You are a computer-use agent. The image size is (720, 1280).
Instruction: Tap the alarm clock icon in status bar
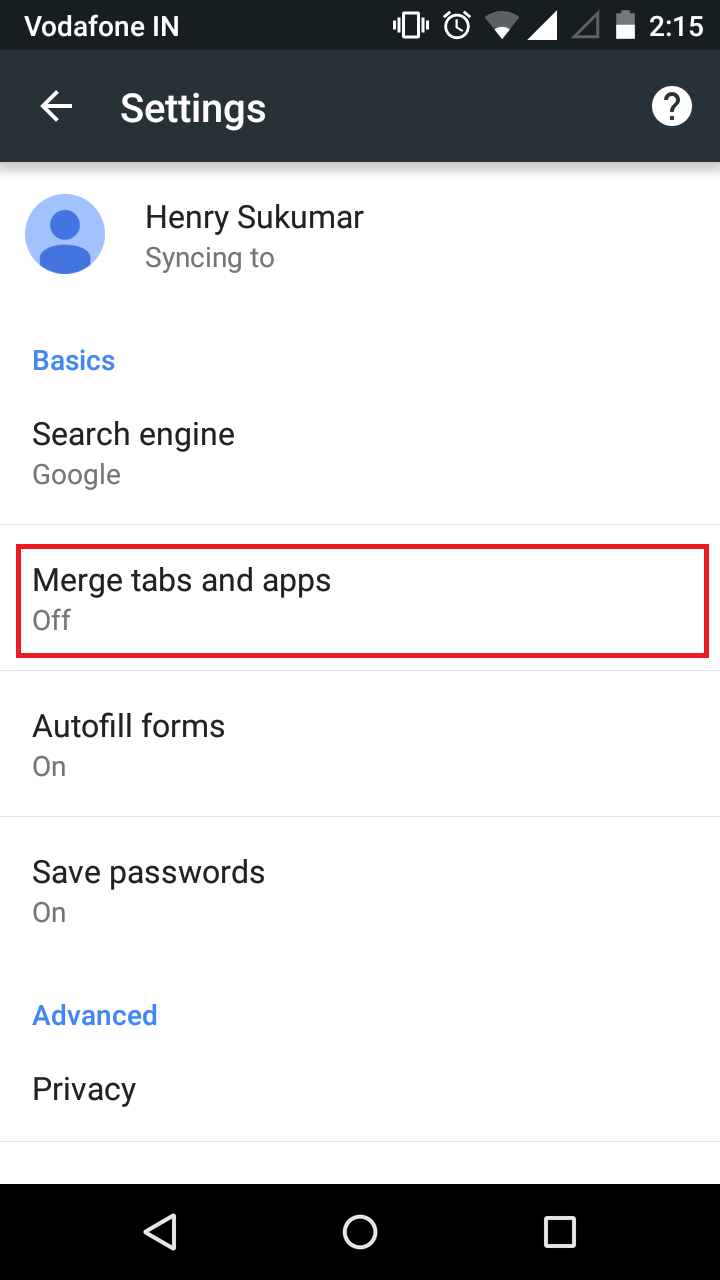point(455,25)
